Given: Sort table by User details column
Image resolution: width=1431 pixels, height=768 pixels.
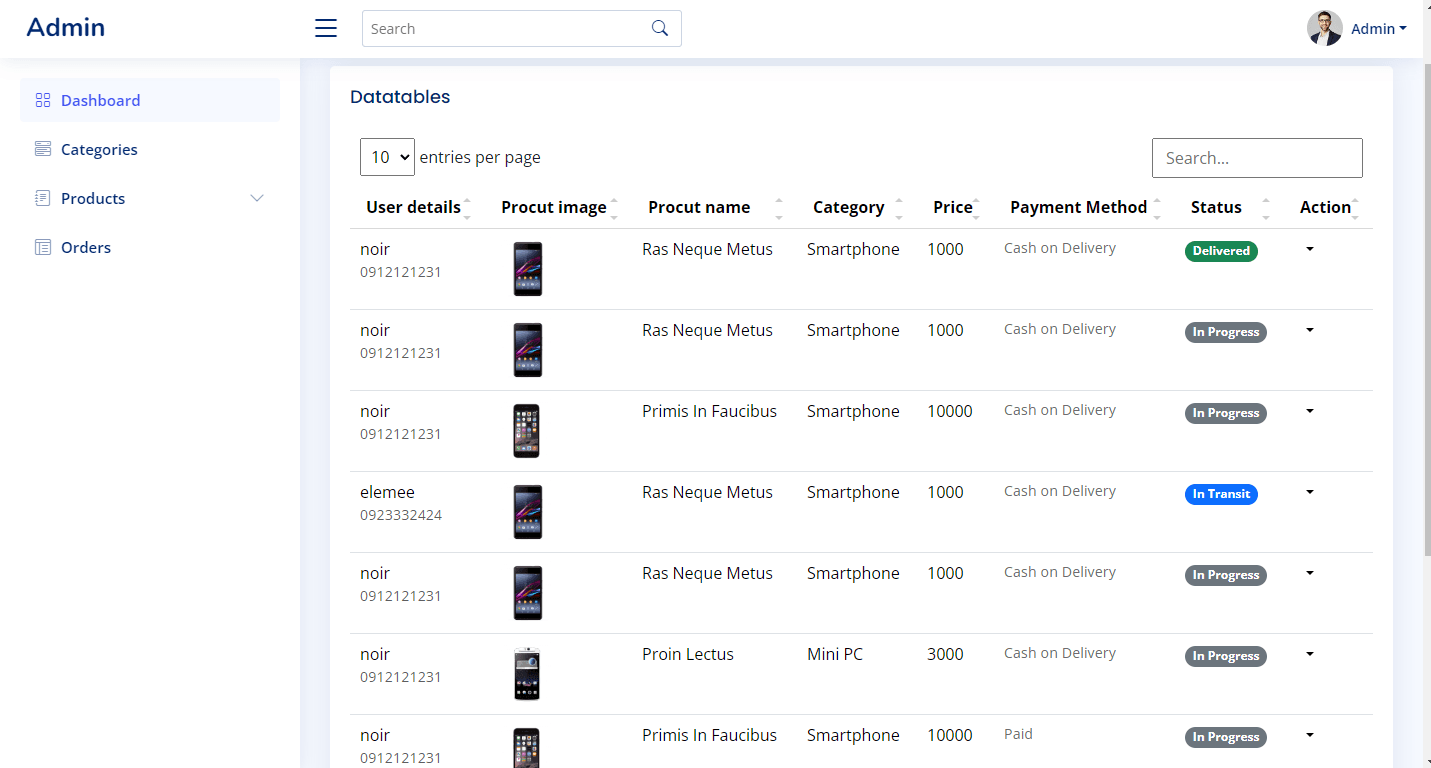Looking at the screenshot, I should pyautogui.click(x=418, y=207).
